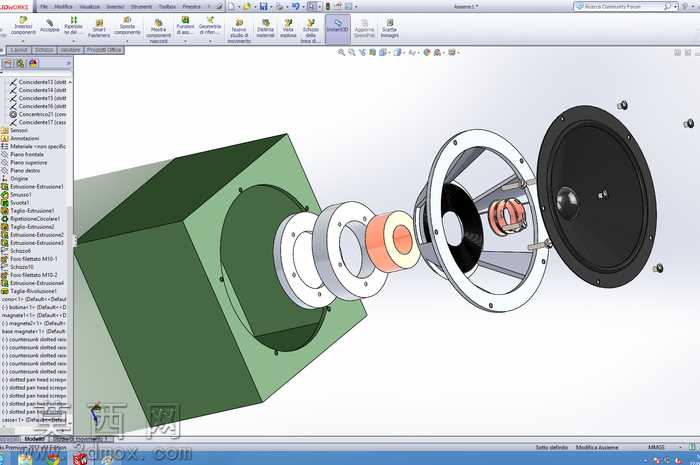Click the Edit appearance color sphere icon
The height and width of the screenshot is (465, 700).
tap(426, 53)
